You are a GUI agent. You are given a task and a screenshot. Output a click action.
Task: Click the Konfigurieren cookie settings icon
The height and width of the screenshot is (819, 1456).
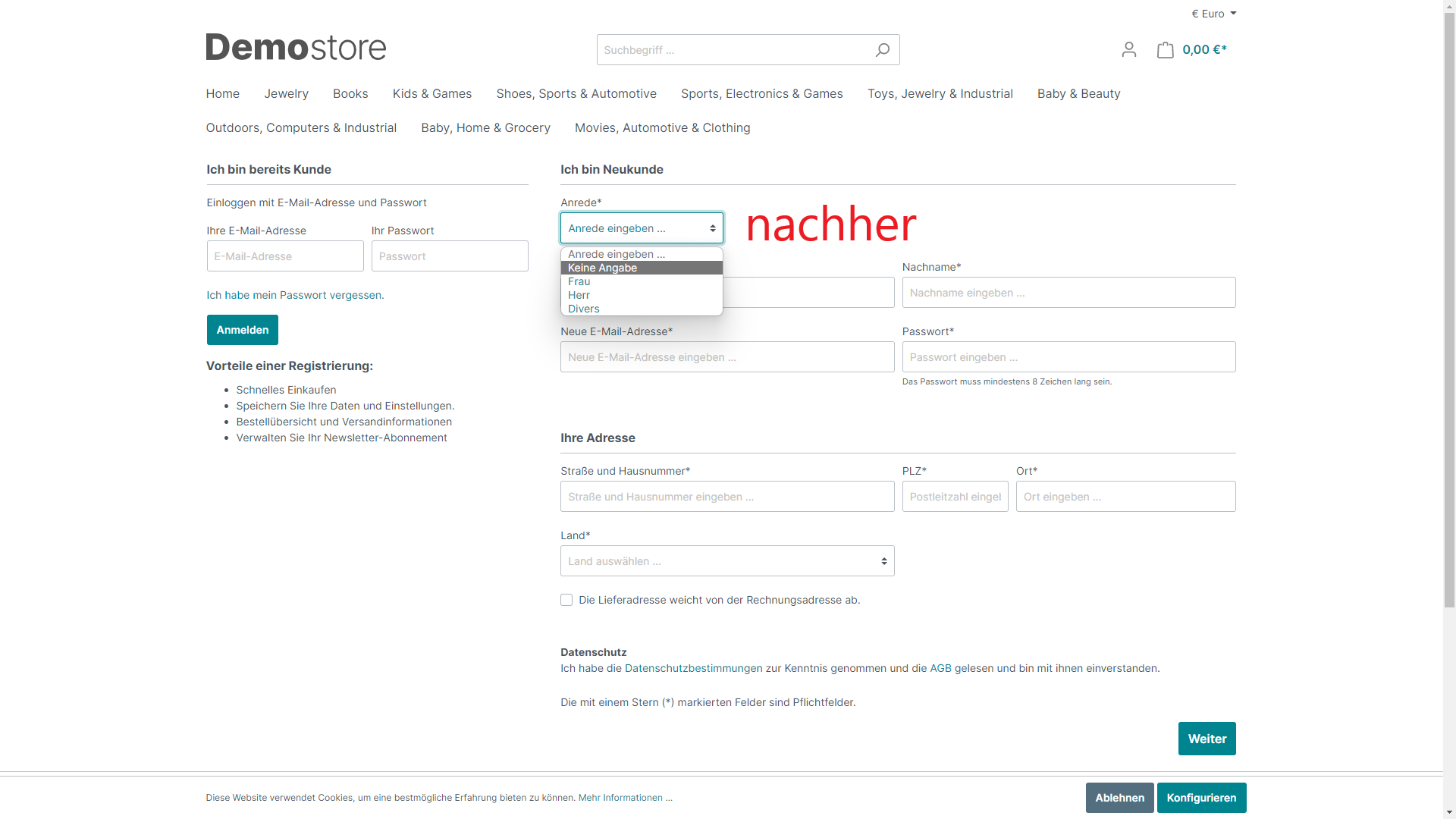[x=1201, y=797]
